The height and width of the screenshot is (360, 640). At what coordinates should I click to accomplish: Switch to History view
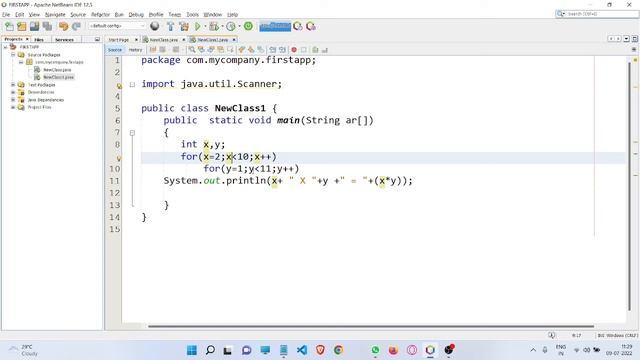[x=135, y=50]
